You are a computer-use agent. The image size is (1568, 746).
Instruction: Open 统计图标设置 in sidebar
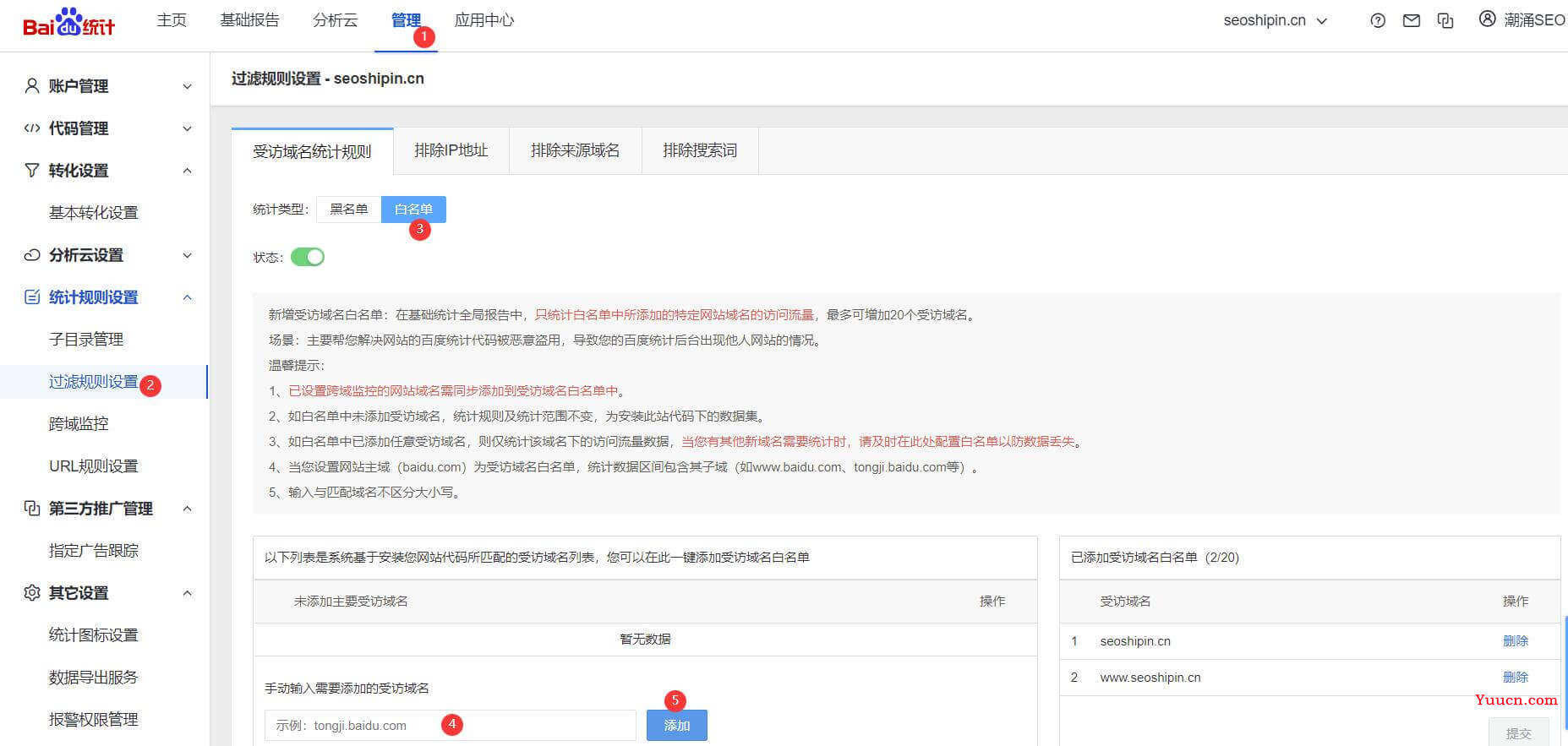[94, 635]
